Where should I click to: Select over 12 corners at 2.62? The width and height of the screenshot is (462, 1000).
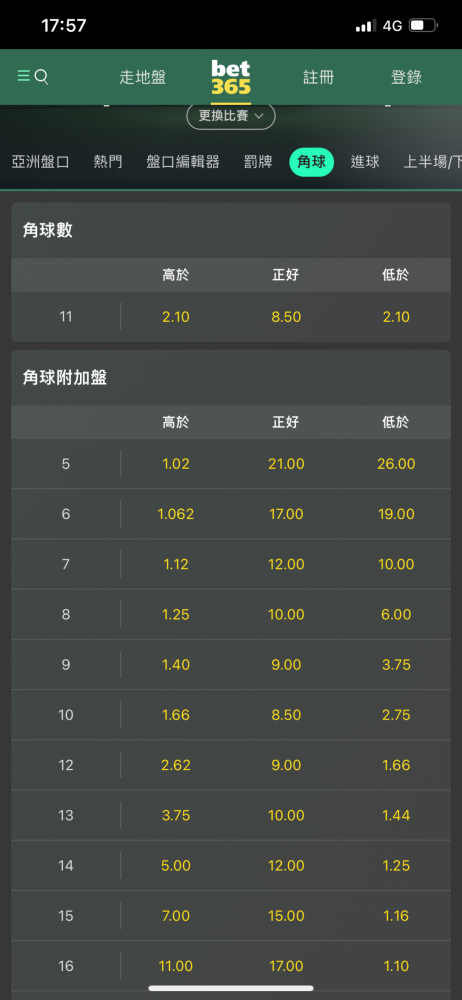[176, 765]
